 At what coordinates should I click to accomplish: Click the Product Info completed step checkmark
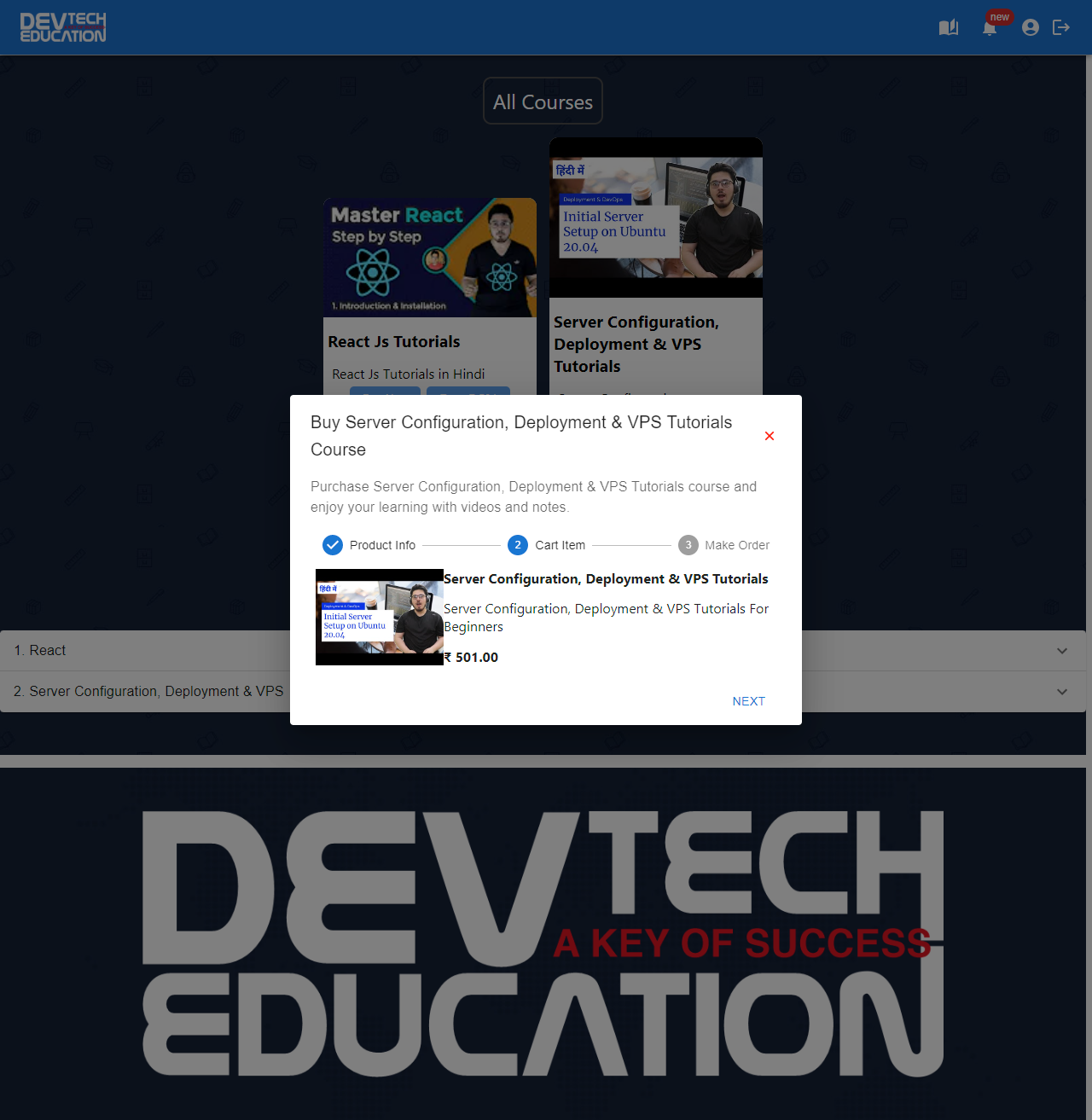(333, 545)
